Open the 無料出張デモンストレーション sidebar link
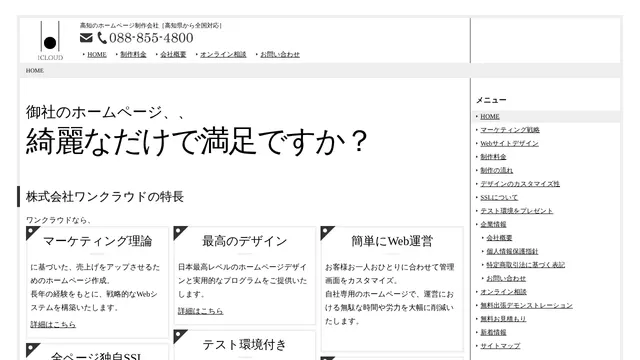The width and height of the screenshot is (640, 360). tap(527, 305)
